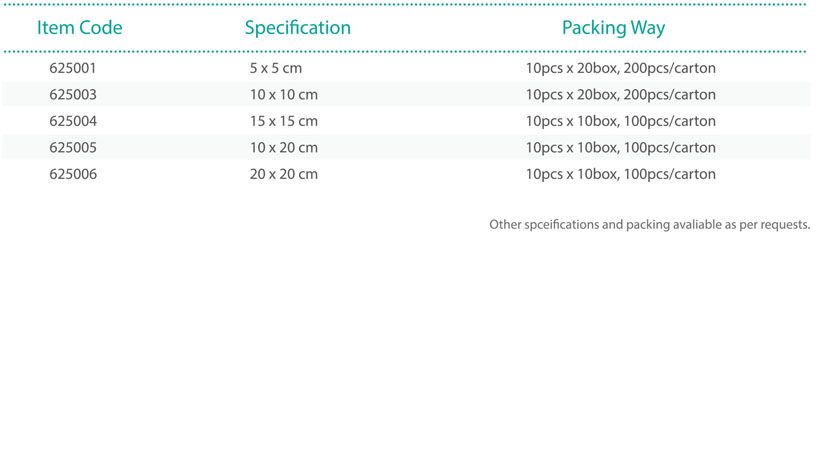The height and width of the screenshot is (472, 827).
Task: Click item code 625005
Action: (x=73, y=148)
